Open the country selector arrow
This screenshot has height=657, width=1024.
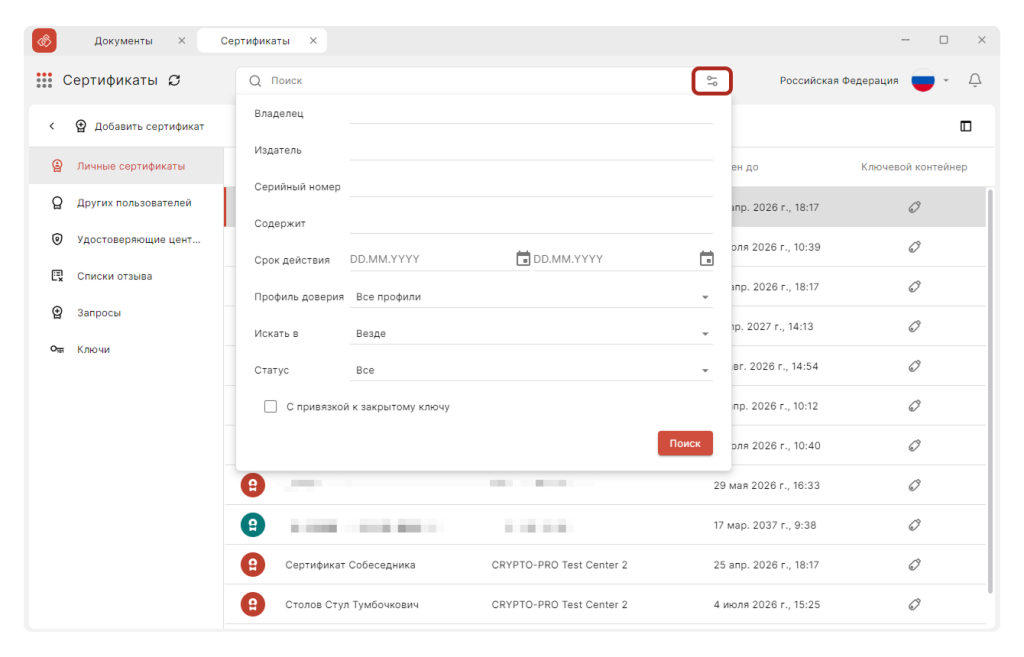coord(946,80)
